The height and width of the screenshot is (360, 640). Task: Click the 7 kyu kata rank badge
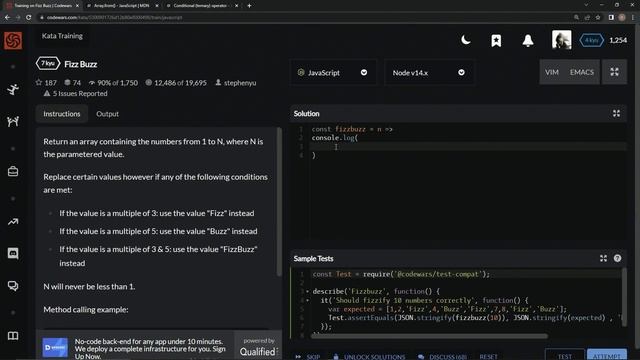click(48, 64)
